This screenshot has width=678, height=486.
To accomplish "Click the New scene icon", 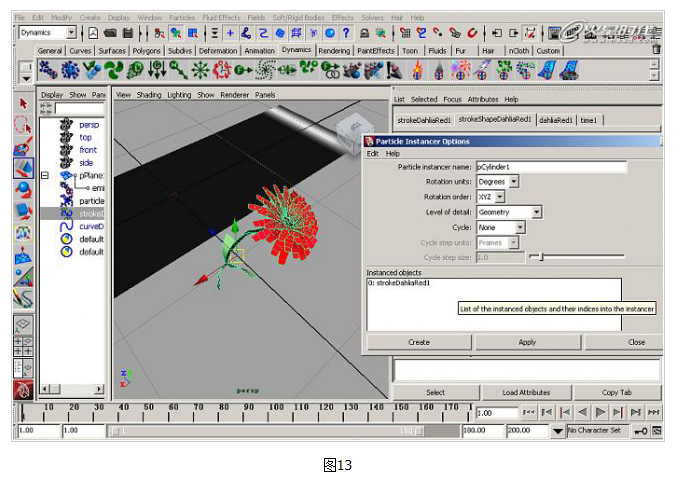I will [93, 33].
